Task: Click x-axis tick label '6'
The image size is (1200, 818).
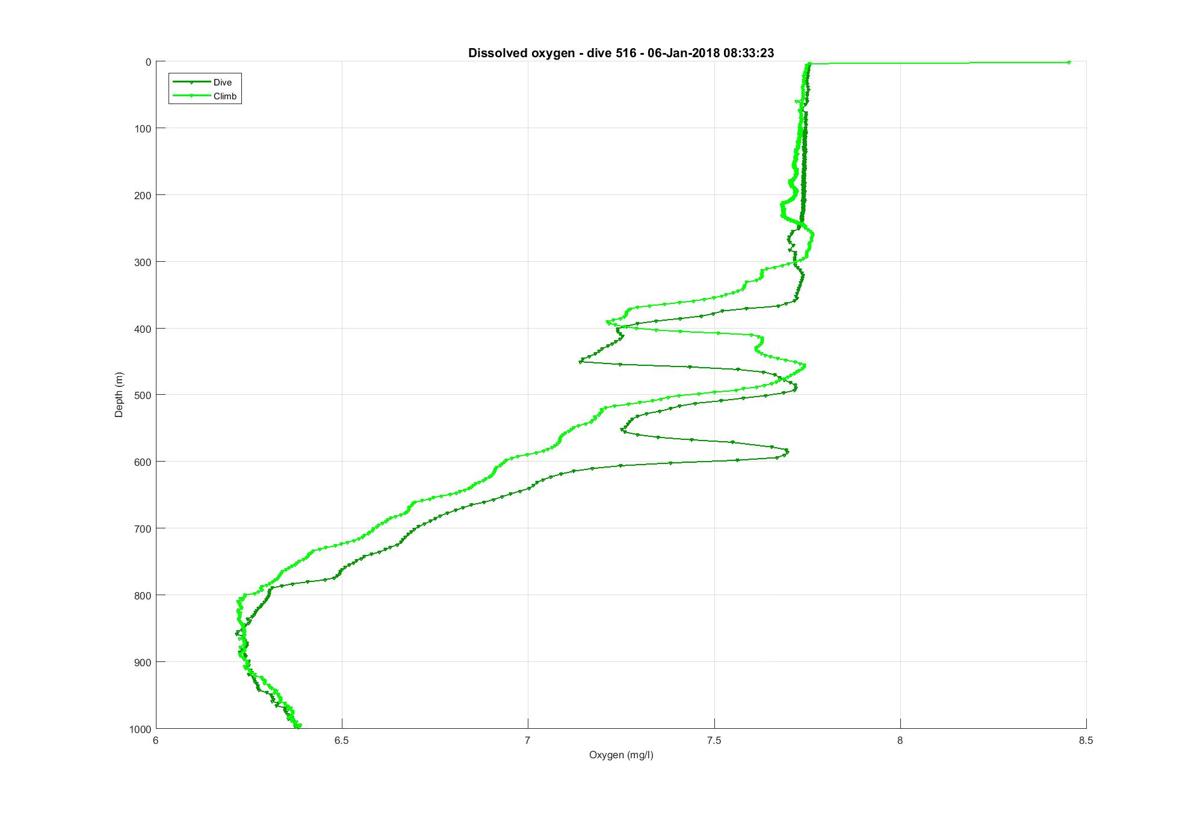Action: (156, 741)
